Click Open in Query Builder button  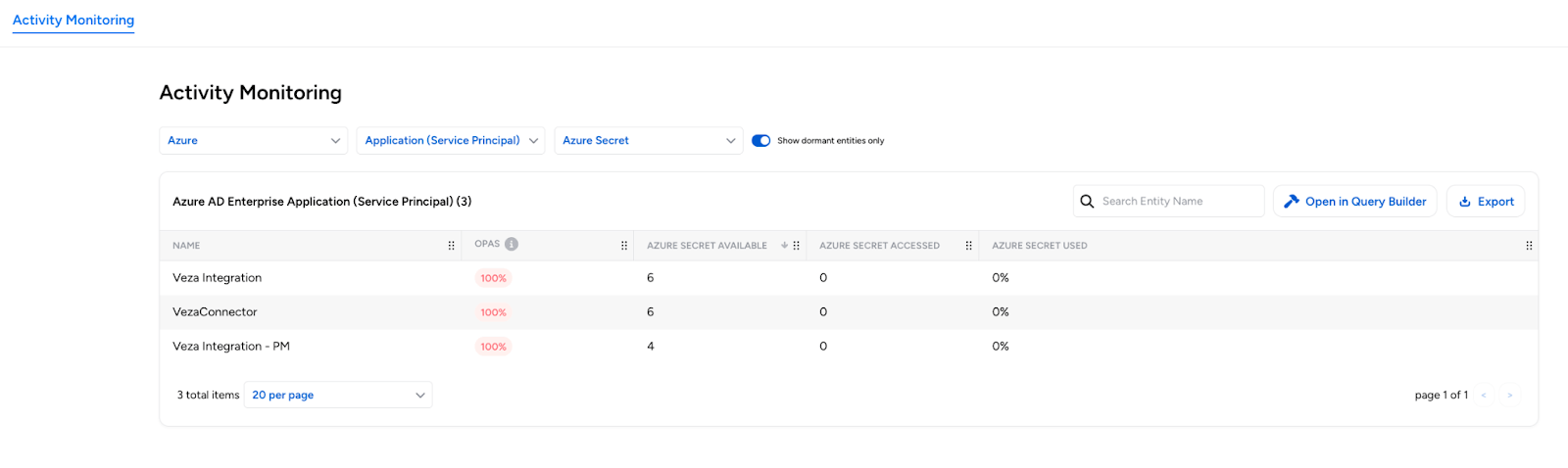pos(1355,202)
